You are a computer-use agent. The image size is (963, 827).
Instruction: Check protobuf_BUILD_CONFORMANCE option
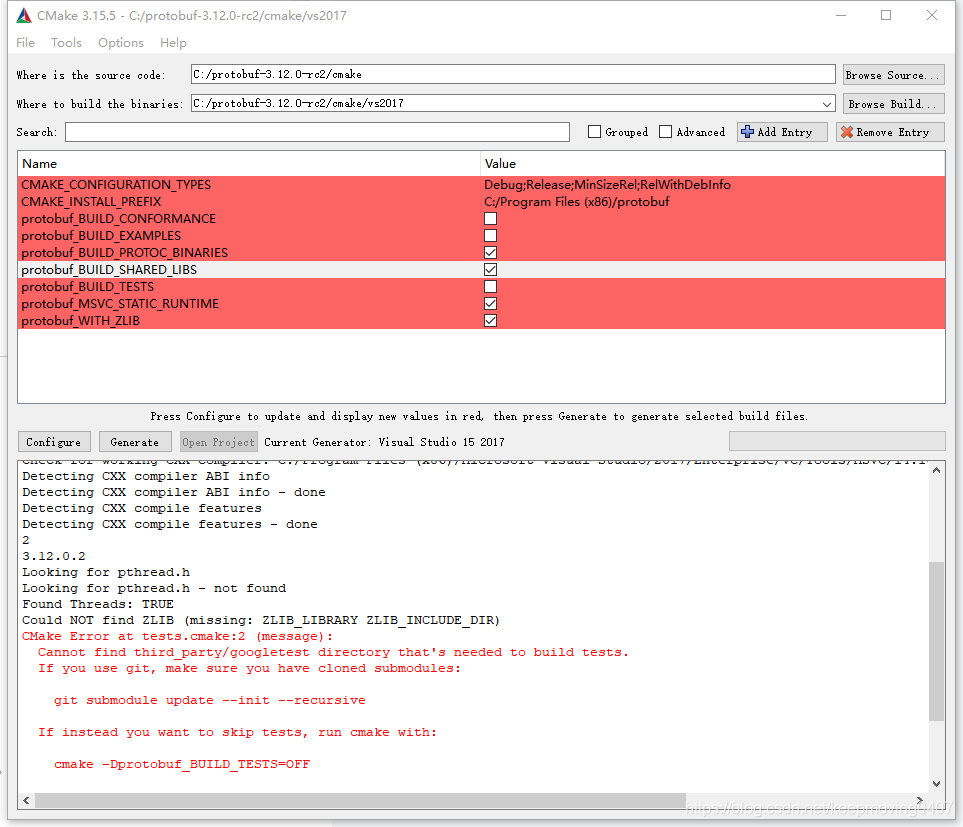coord(491,219)
